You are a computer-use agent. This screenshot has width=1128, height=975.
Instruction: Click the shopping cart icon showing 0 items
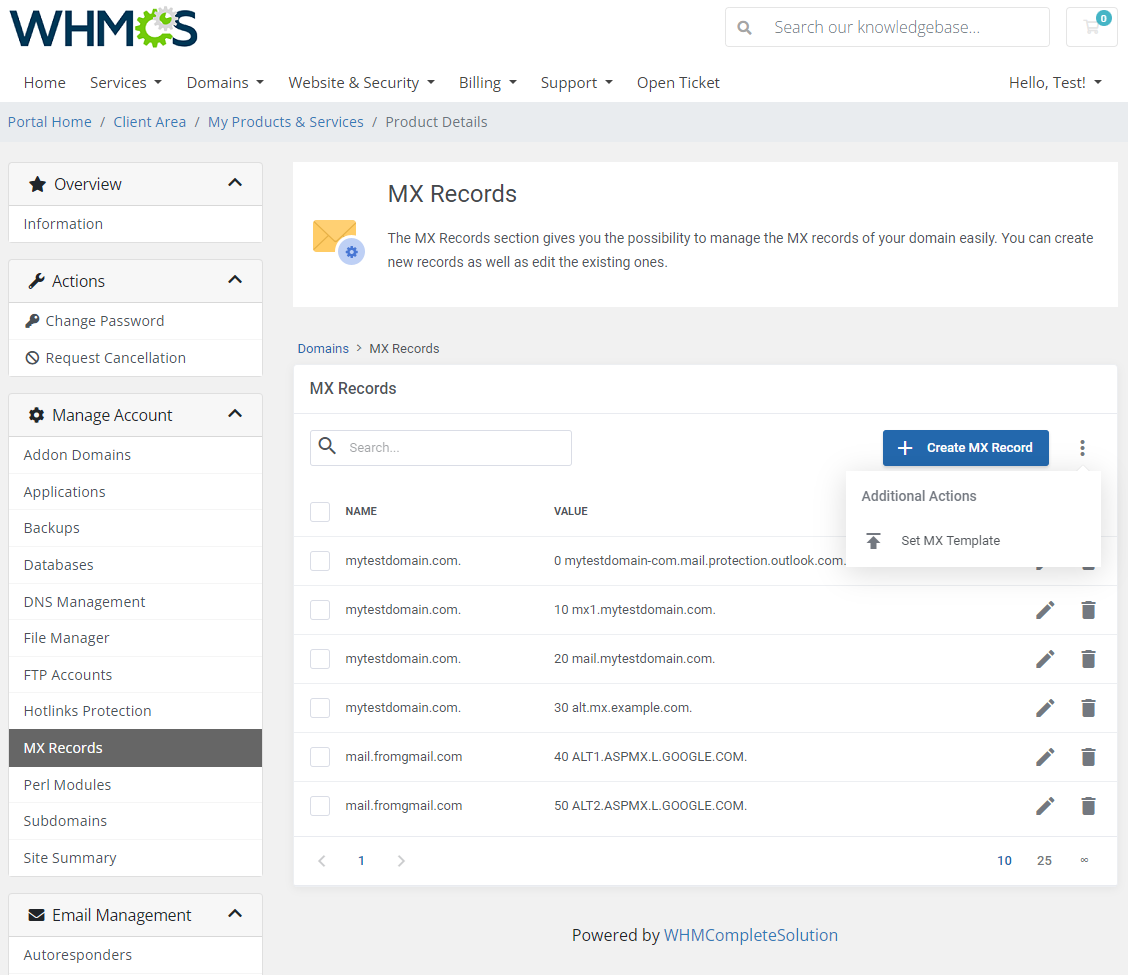click(1091, 27)
